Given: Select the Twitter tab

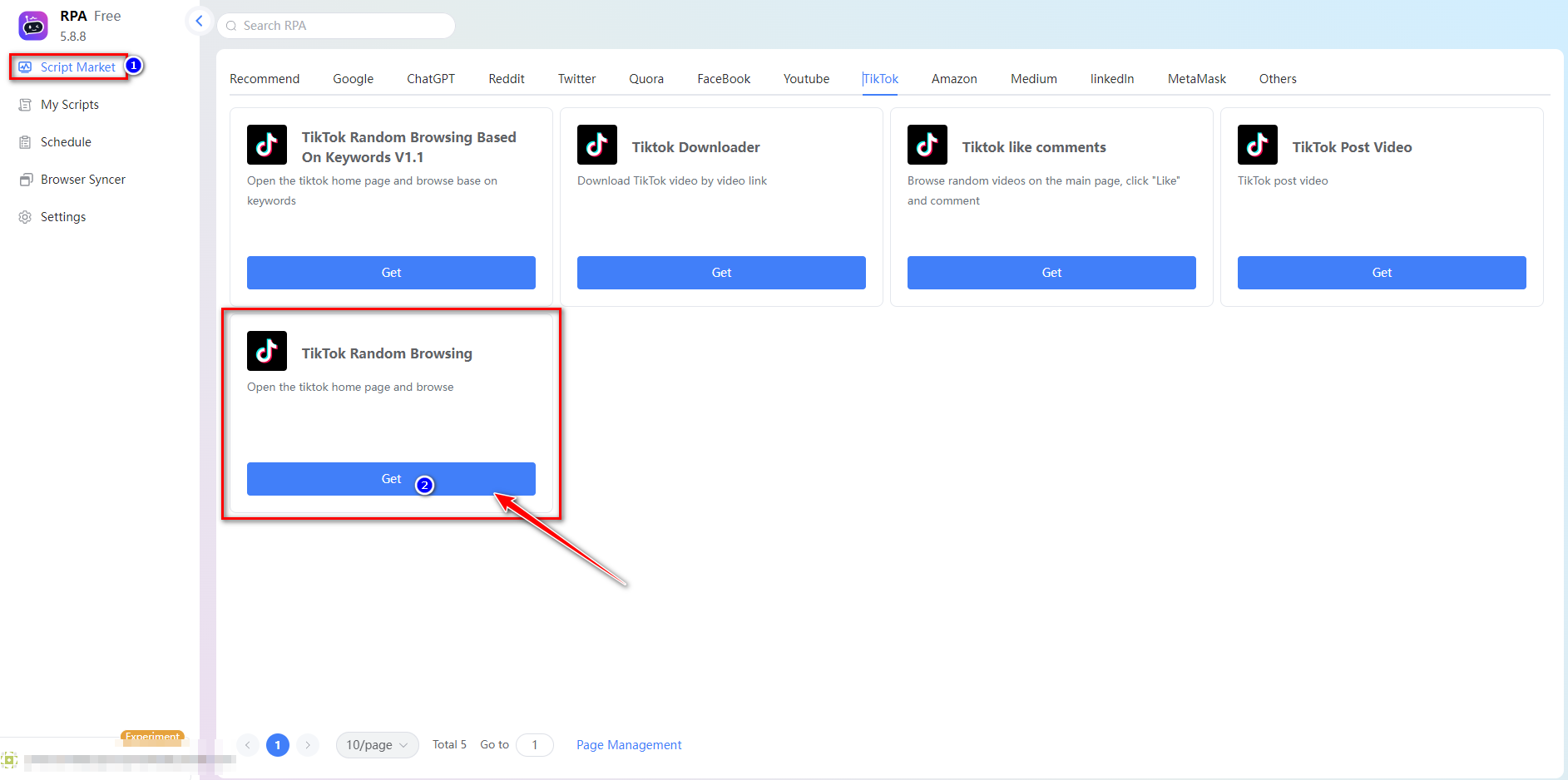Looking at the screenshot, I should point(577,79).
